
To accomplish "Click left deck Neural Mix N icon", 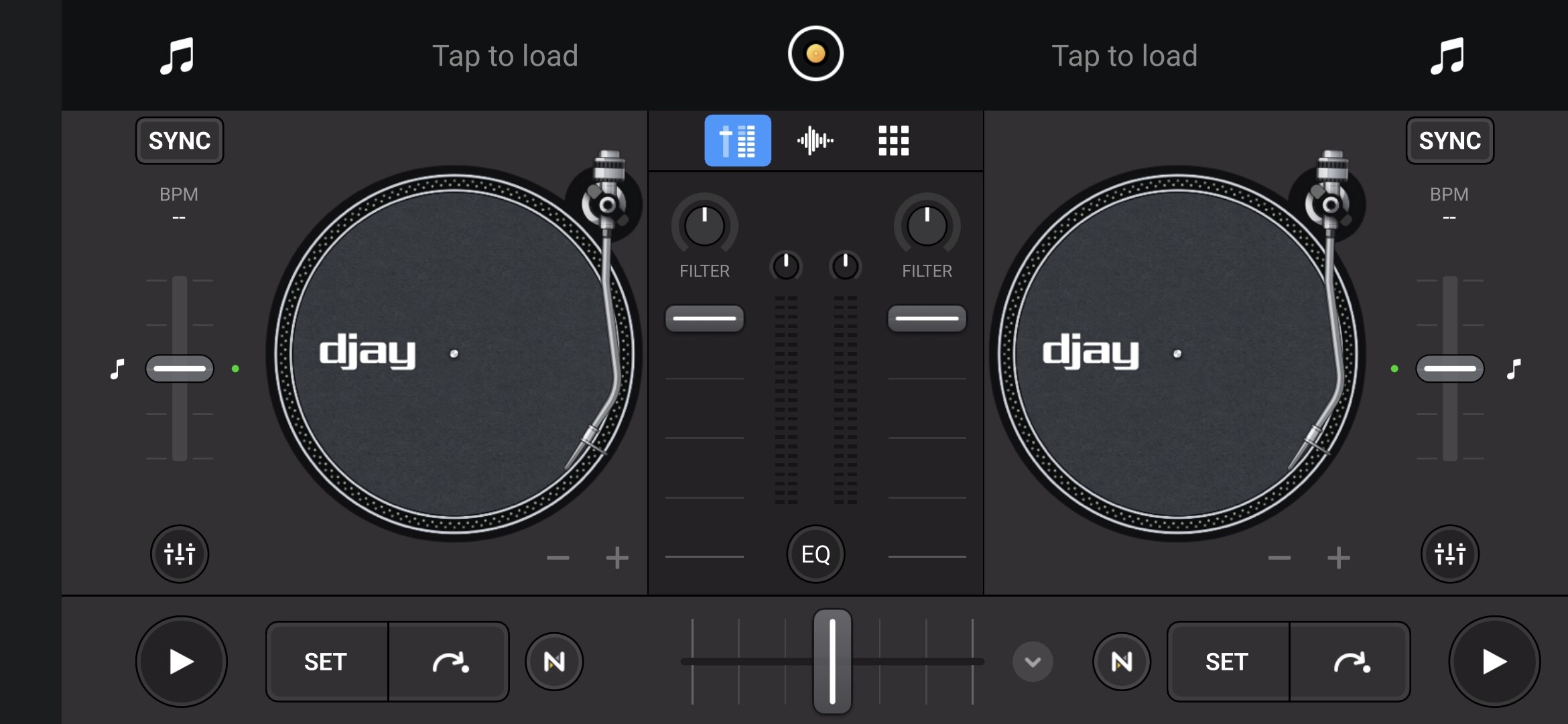I will [x=554, y=662].
